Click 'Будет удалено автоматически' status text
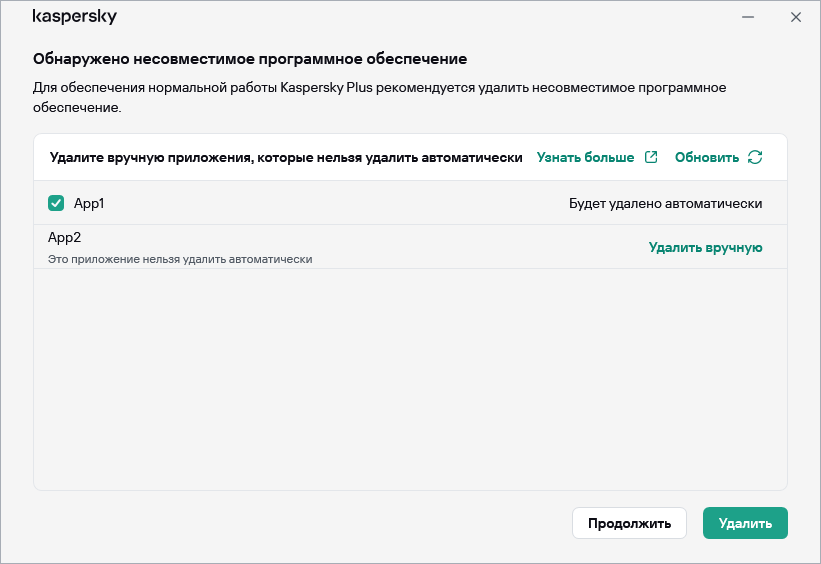Image resolution: width=821 pixels, height=564 pixels. click(x=665, y=204)
